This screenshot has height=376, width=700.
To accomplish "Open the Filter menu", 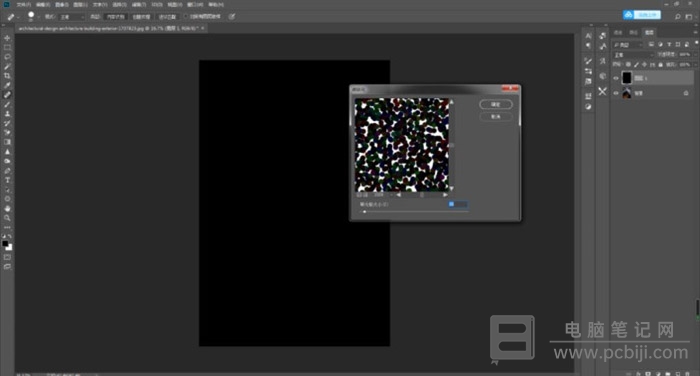I will click(139, 4).
